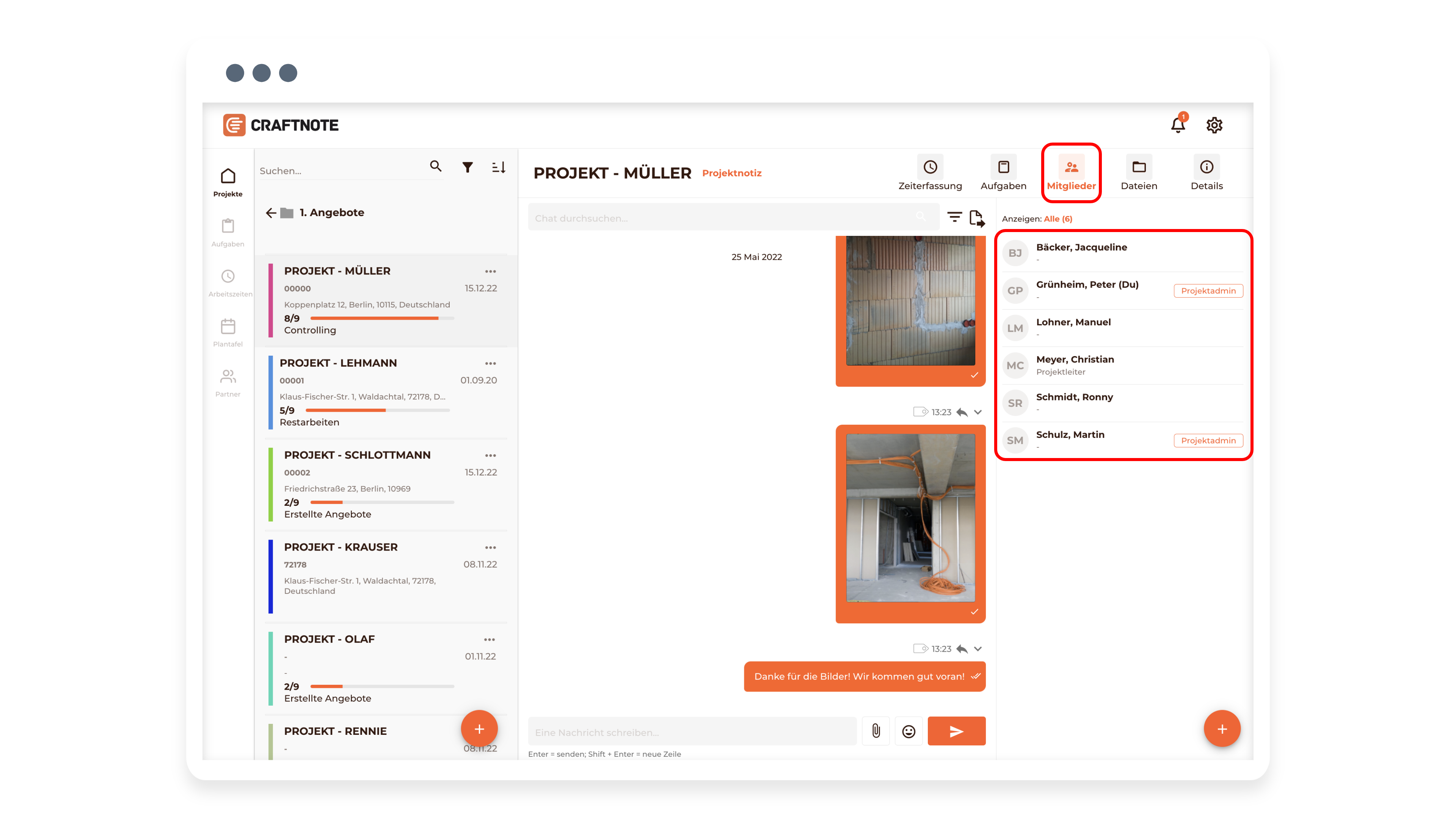Switch to Zeiterfassung tab
This screenshot has width=1456, height=819.
[x=930, y=173]
